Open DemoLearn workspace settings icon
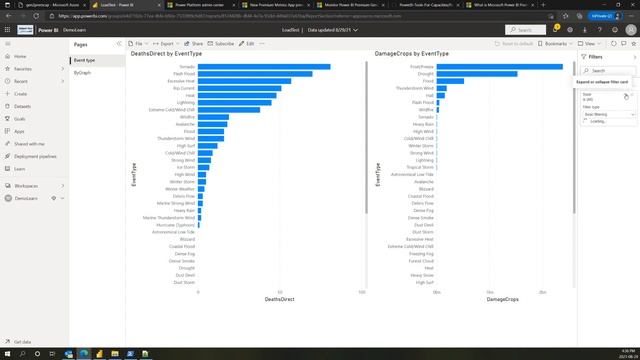640x360 pixels. point(53,198)
